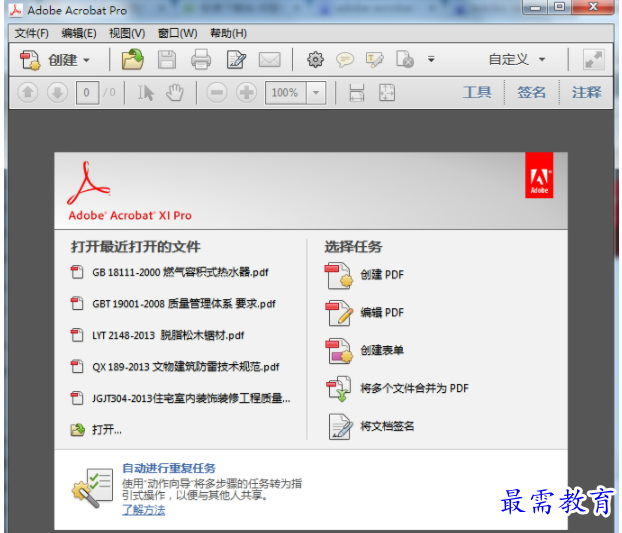Open the 帮助(H) menu
Viewport: 622px width, 533px height.
click(228, 33)
